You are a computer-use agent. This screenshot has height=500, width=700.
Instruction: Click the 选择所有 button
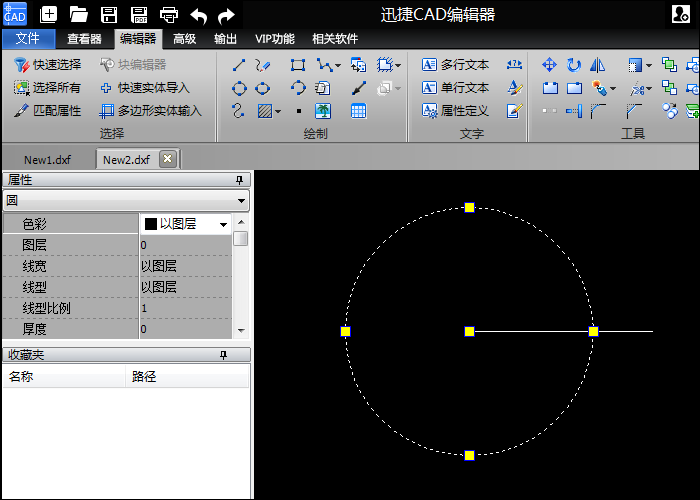tap(47, 88)
